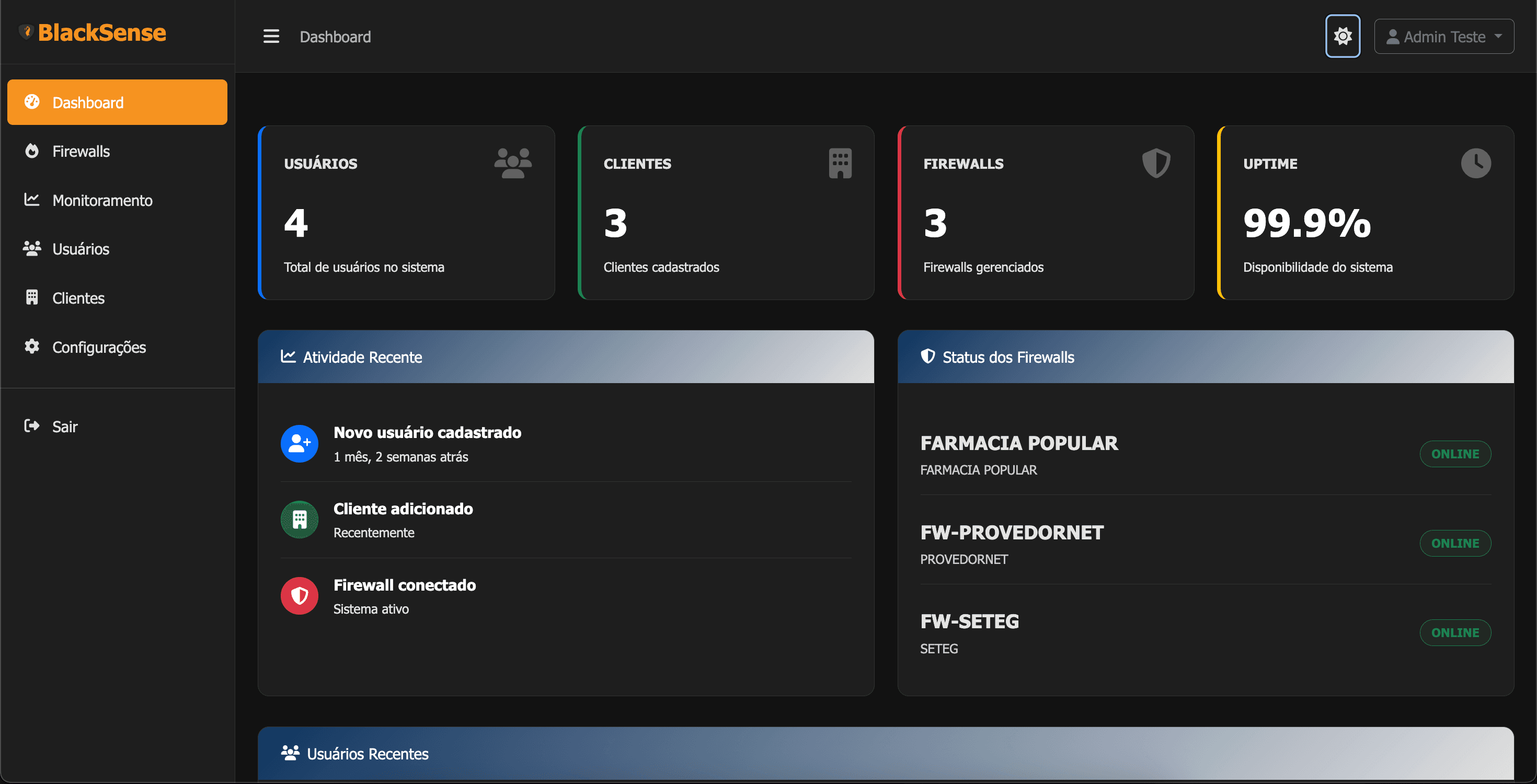Click the clock icon on the Uptime card
The height and width of the screenshot is (784, 1537).
click(x=1476, y=163)
